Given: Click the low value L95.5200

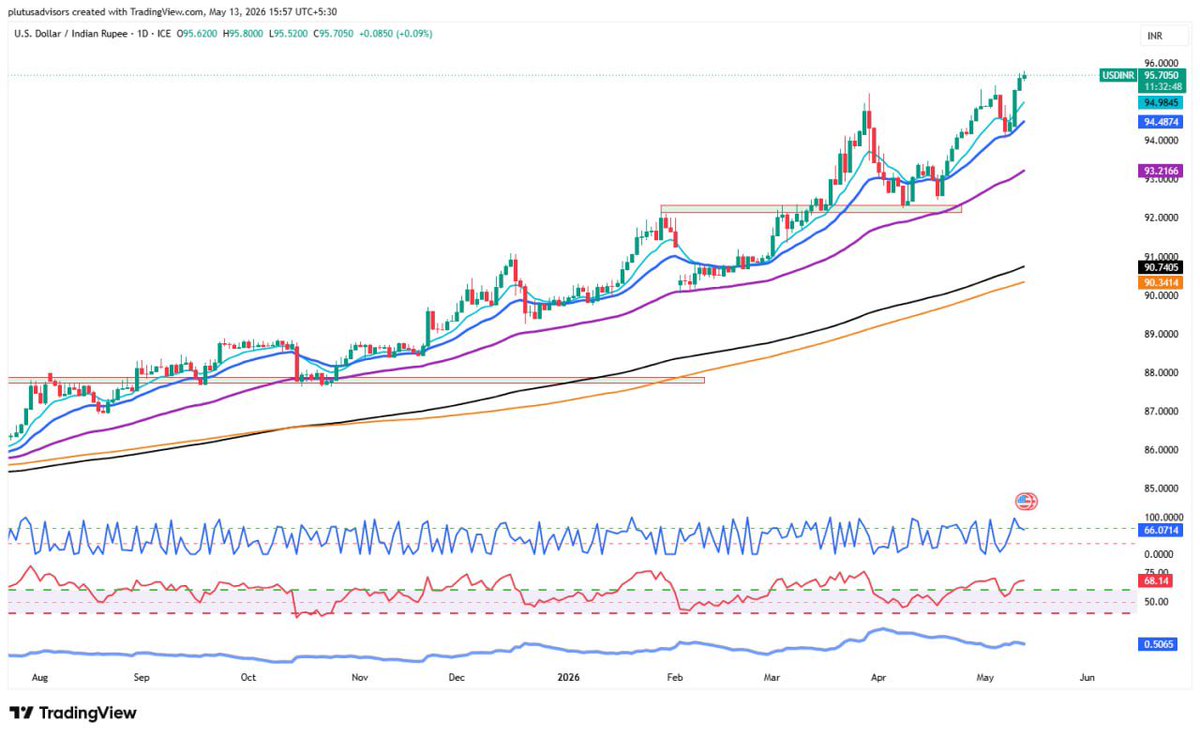Looking at the screenshot, I should coord(288,32).
